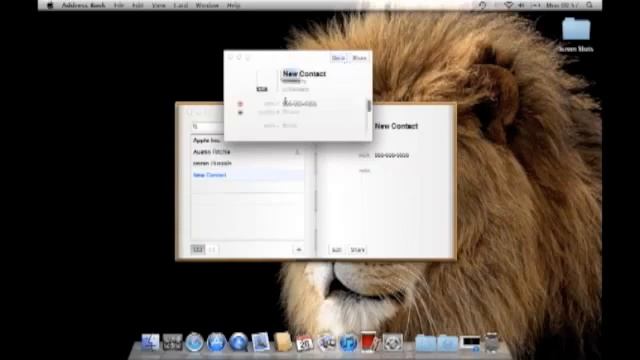Open the Help menu
This screenshot has height=360, width=640.
click(x=233, y=5)
